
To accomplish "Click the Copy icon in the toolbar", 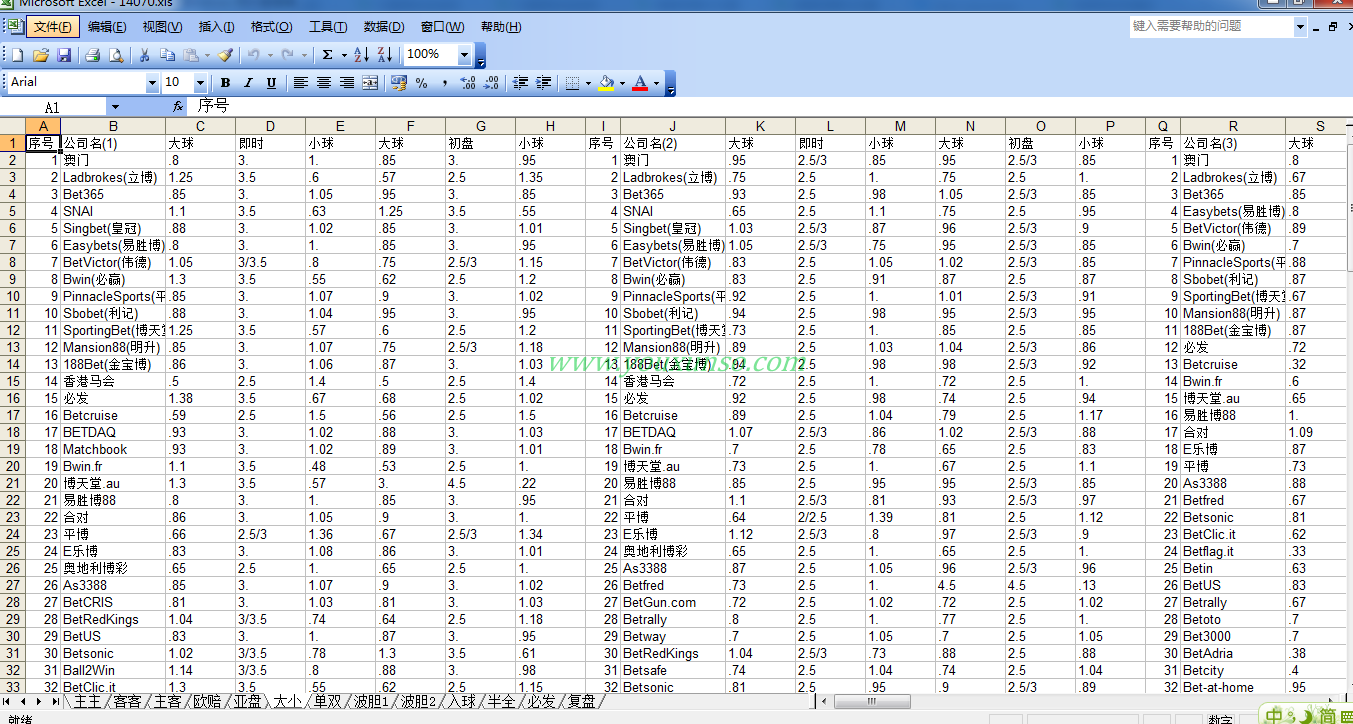I will click(167, 54).
